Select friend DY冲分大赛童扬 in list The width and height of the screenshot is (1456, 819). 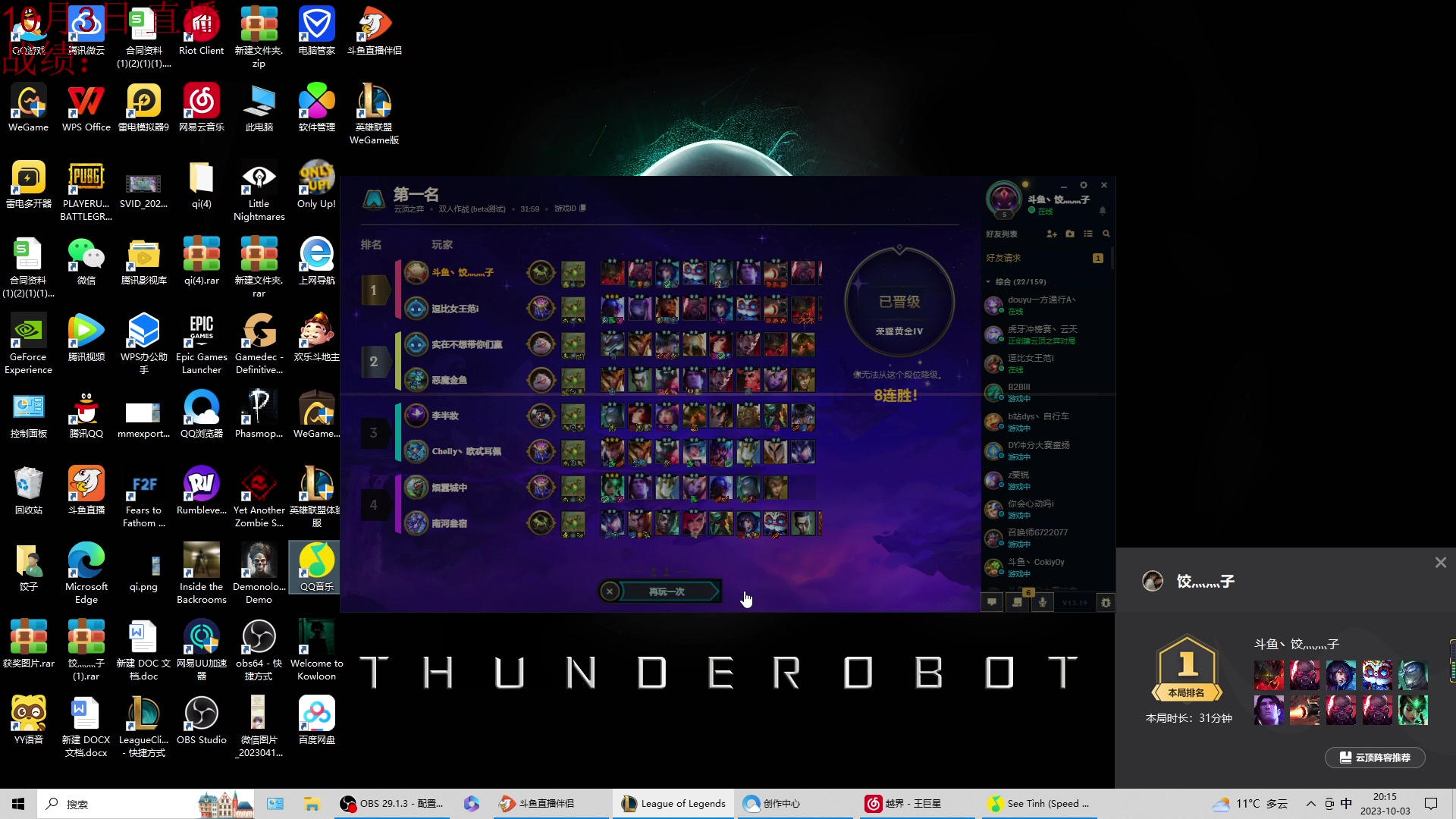tap(1046, 450)
